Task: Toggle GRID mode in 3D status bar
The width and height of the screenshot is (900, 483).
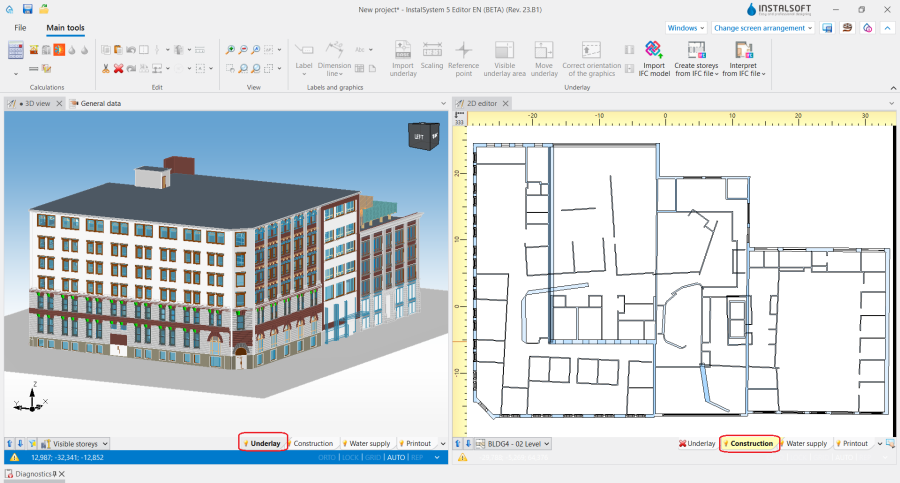Action: pyautogui.click(x=373, y=458)
